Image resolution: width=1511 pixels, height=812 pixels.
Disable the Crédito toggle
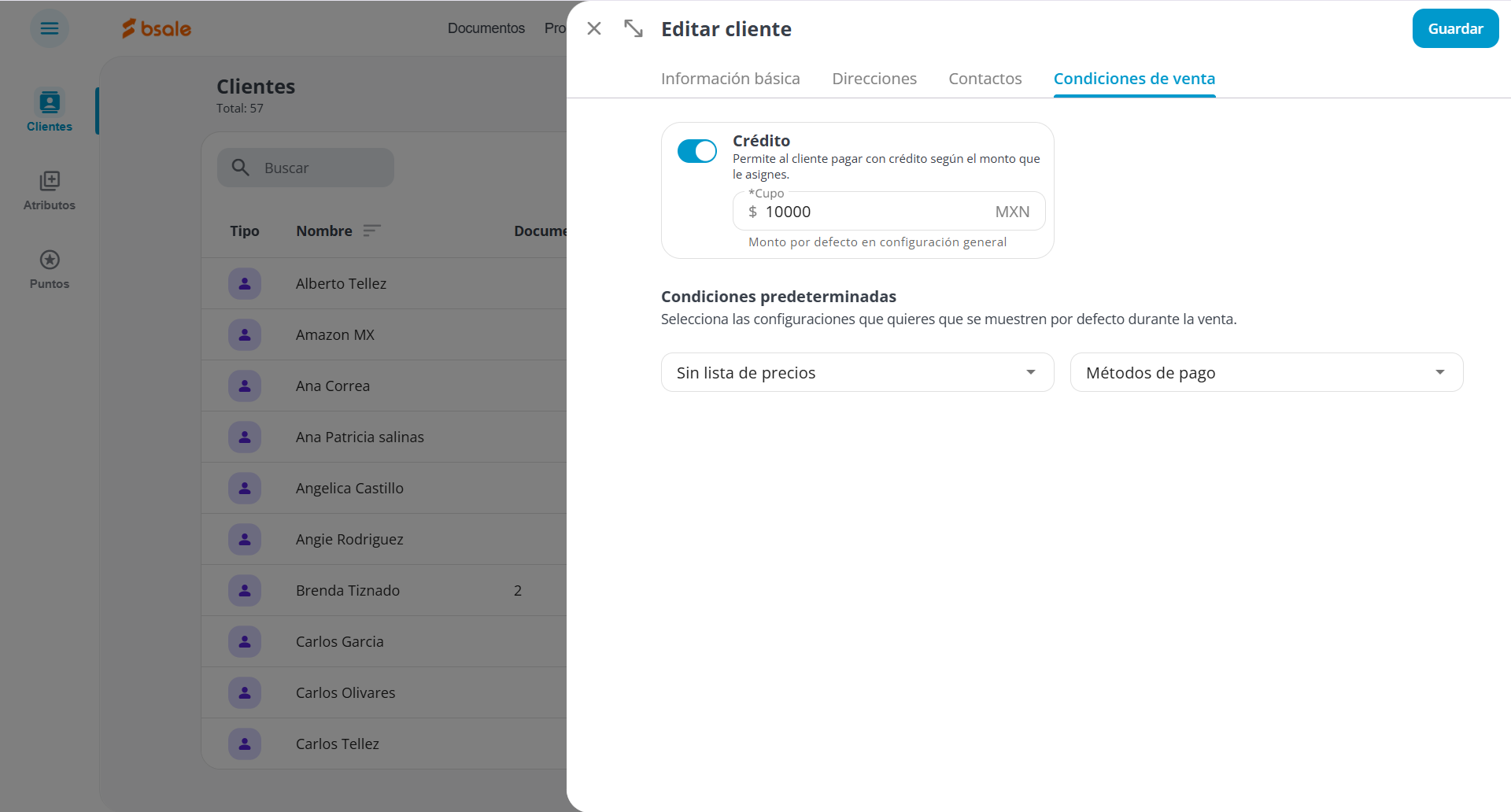(x=697, y=151)
